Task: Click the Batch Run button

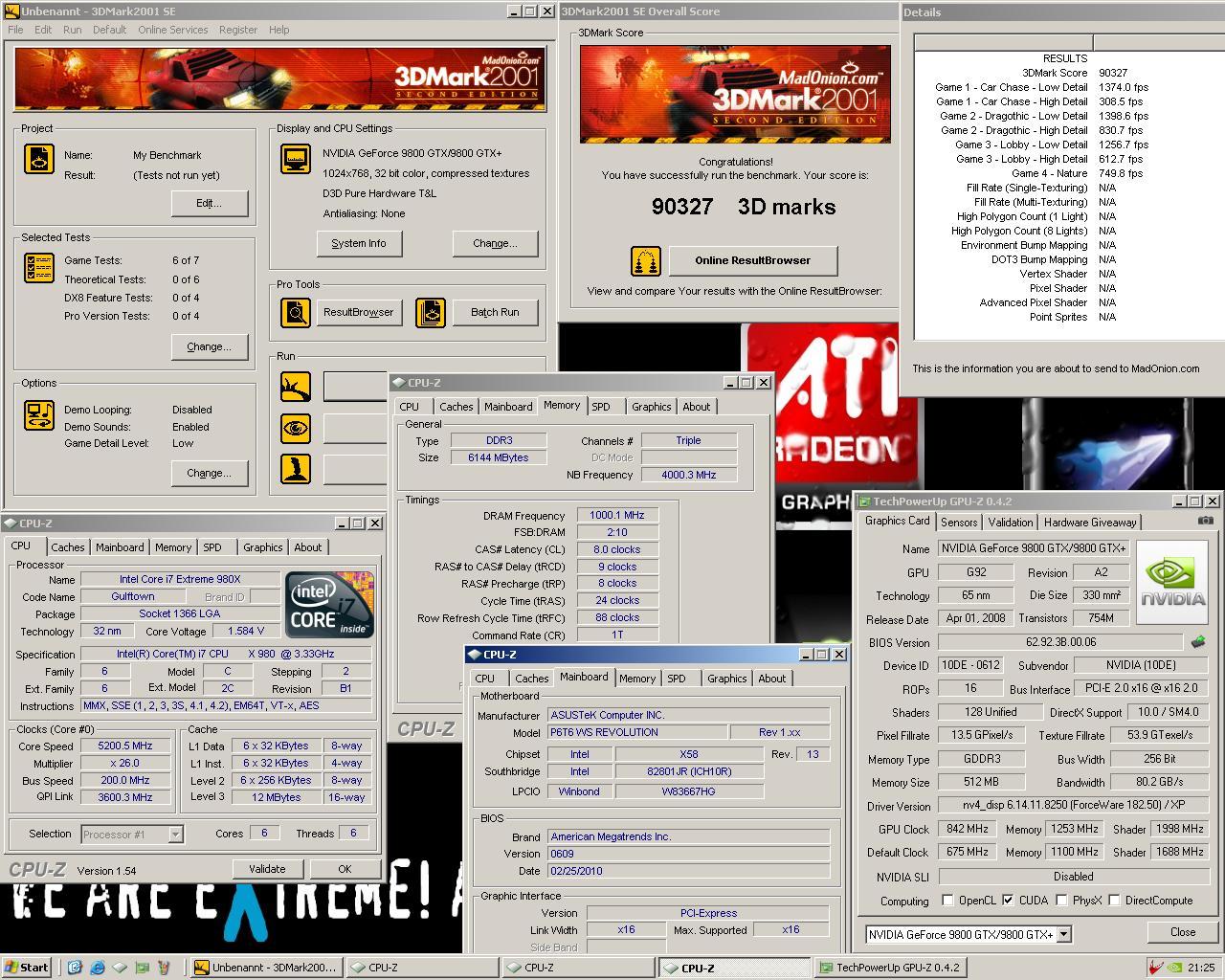Action: point(495,312)
